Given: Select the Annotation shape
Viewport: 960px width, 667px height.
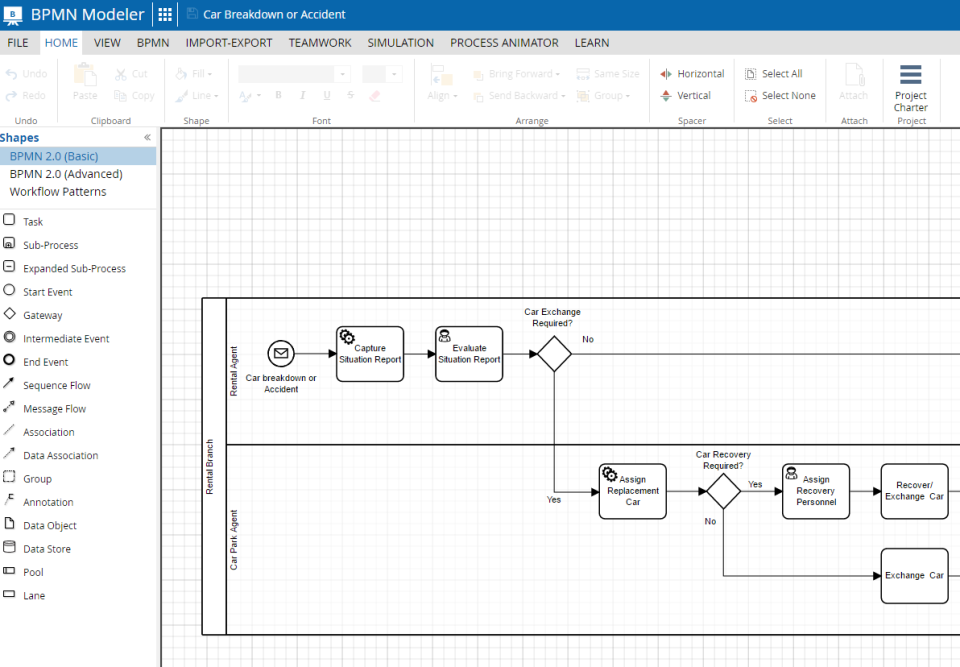Looking at the screenshot, I should pyautogui.click(x=38, y=502).
